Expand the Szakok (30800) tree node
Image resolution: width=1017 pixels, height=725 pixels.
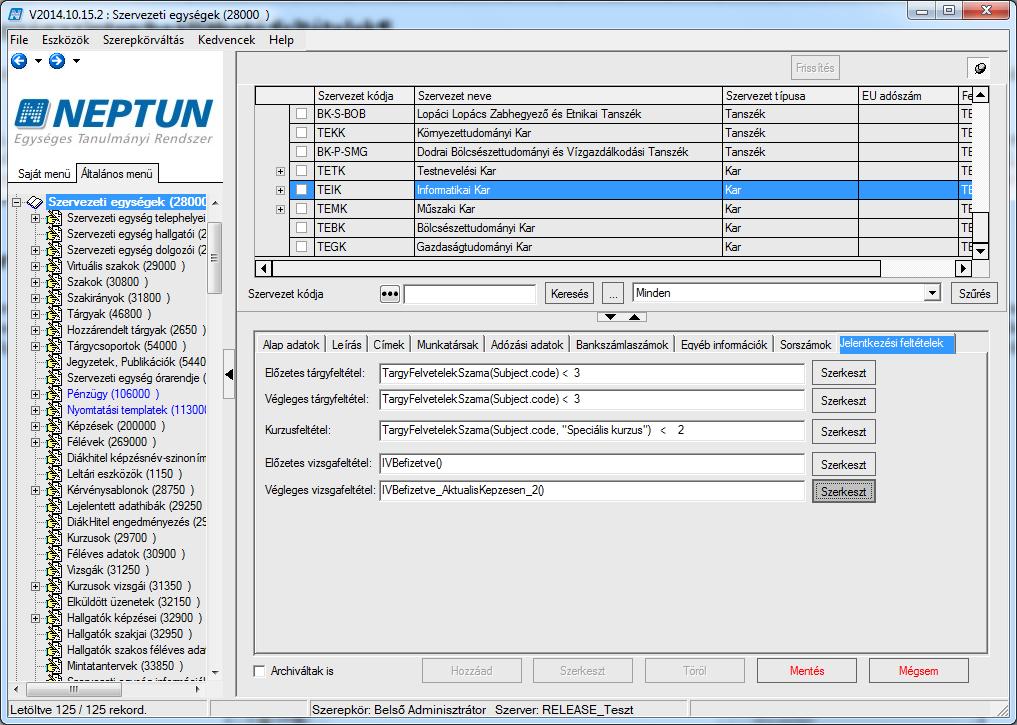click(36, 282)
